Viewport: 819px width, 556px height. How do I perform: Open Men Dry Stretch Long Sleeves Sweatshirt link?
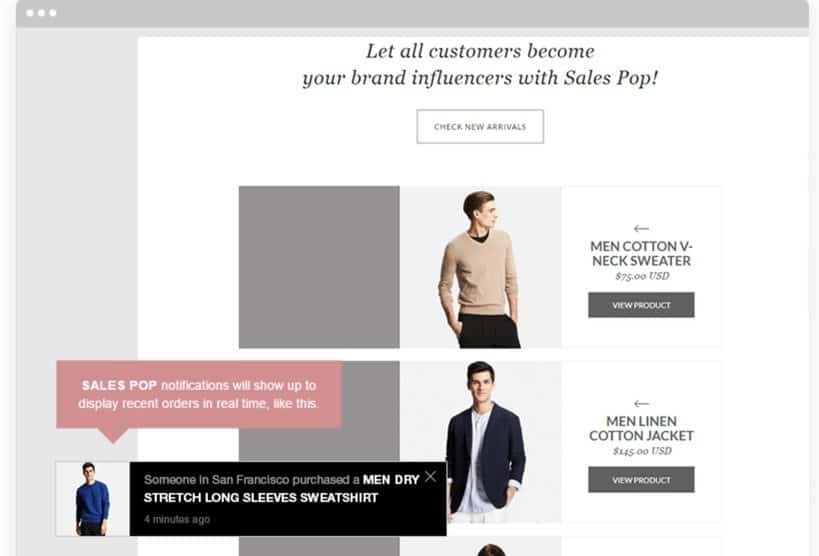coord(282,489)
